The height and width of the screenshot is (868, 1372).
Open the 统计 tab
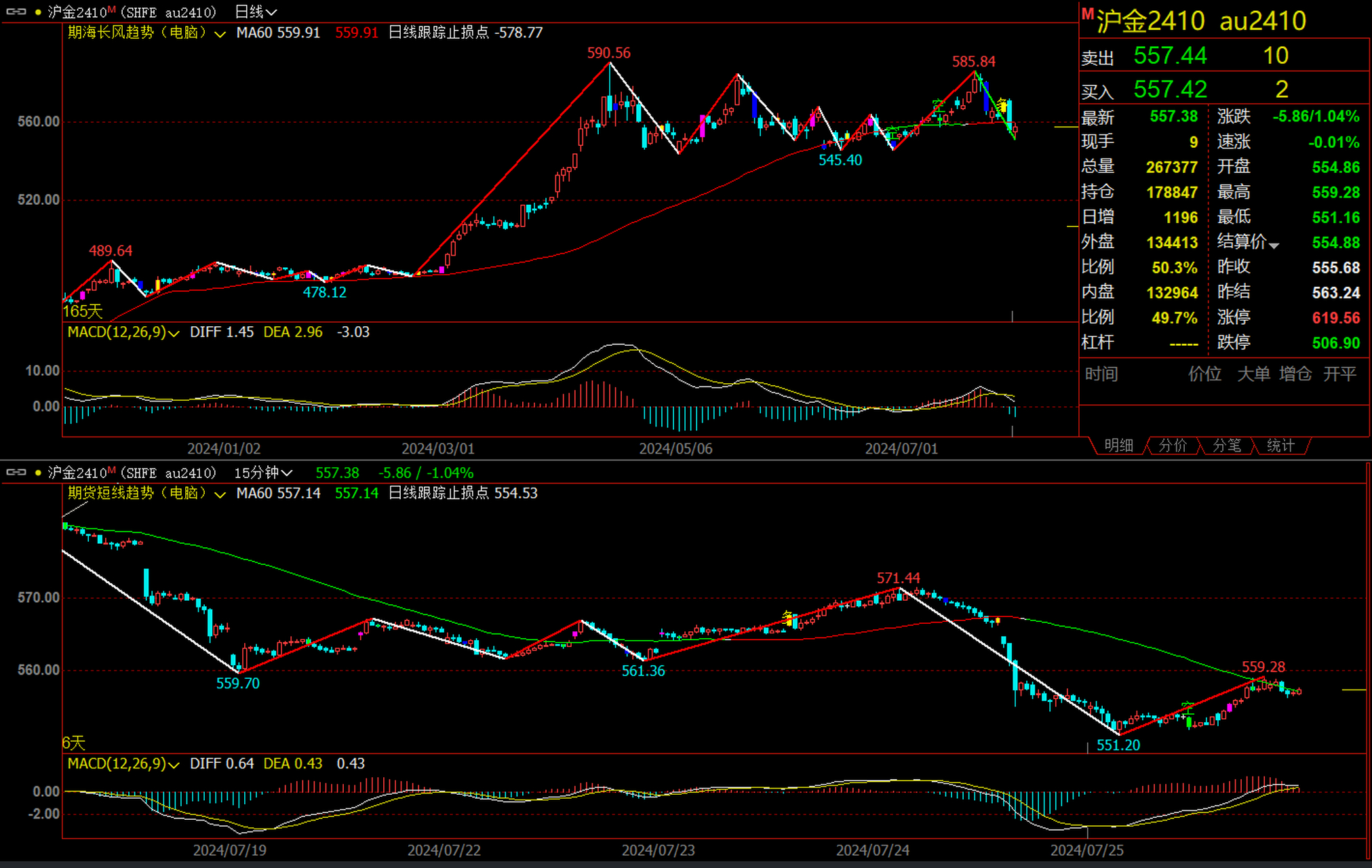[1280, 446]
